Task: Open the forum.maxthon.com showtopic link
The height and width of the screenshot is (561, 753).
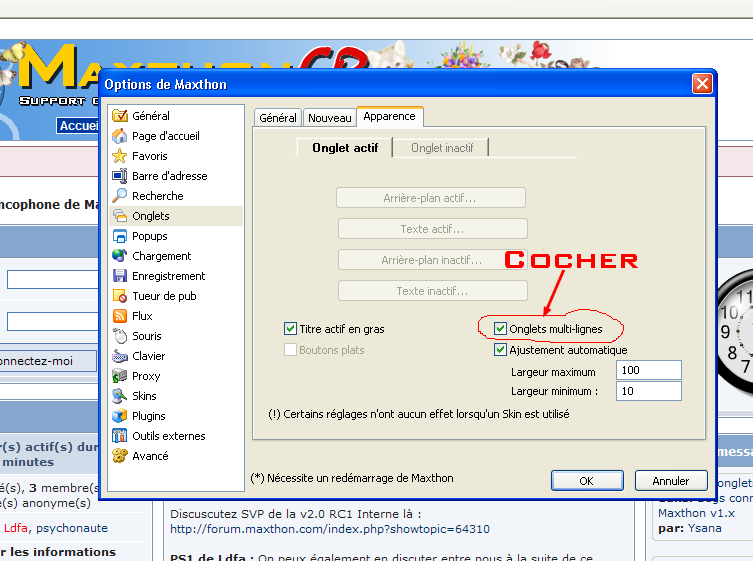Action: click(330, 529)
